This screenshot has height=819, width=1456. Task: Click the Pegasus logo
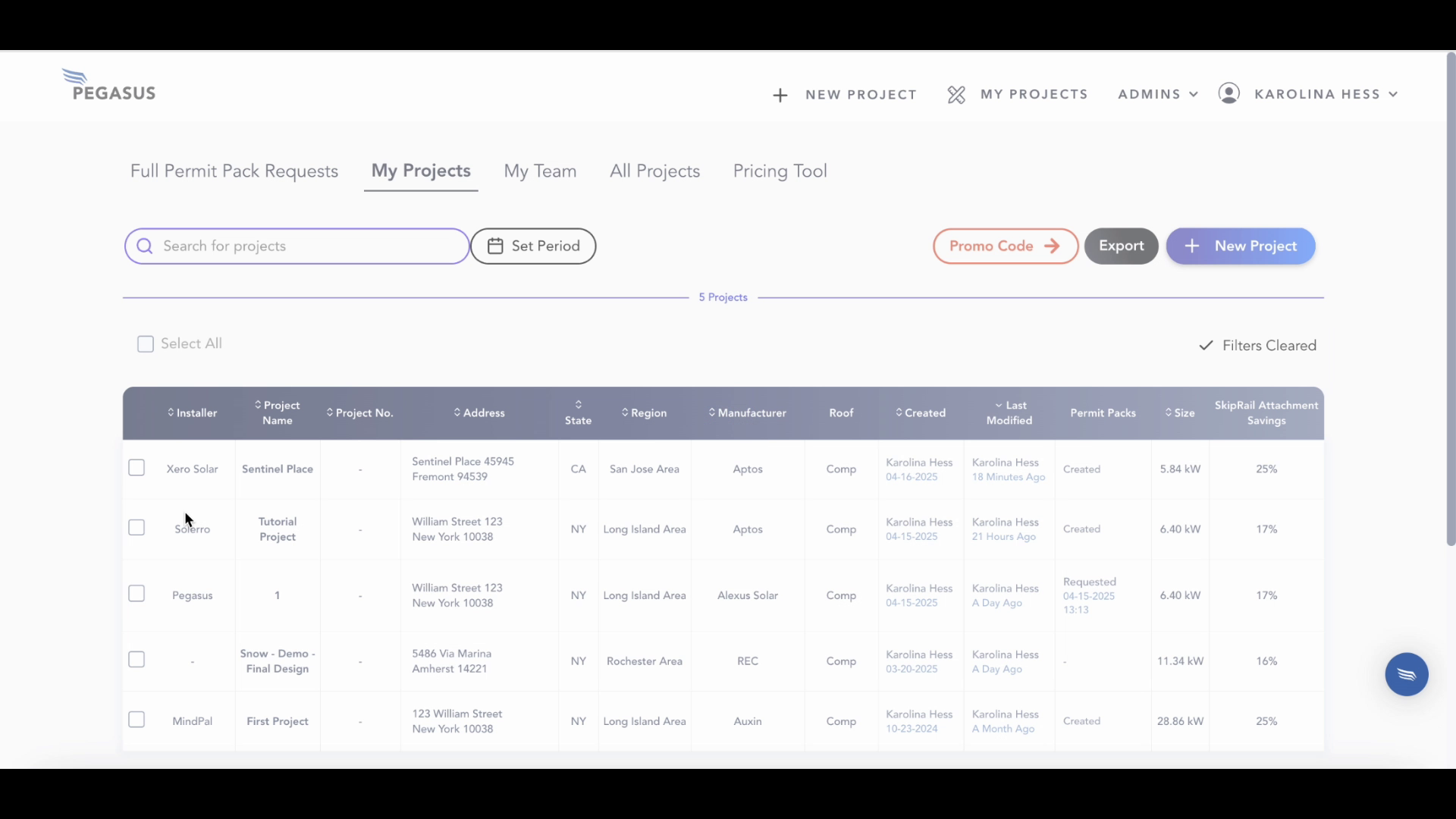109,86
